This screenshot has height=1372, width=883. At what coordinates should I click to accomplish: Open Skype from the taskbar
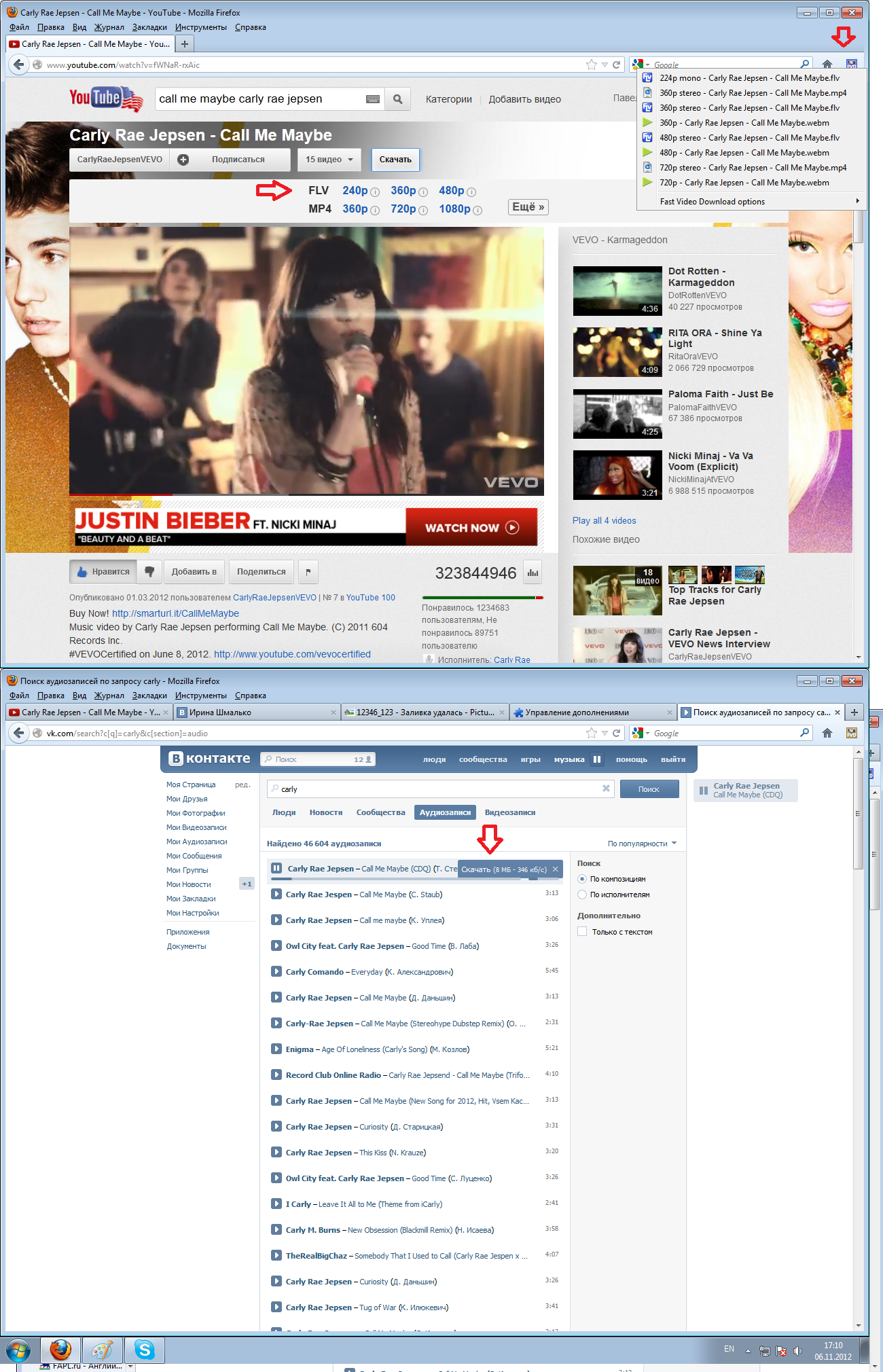(144, 1350)
